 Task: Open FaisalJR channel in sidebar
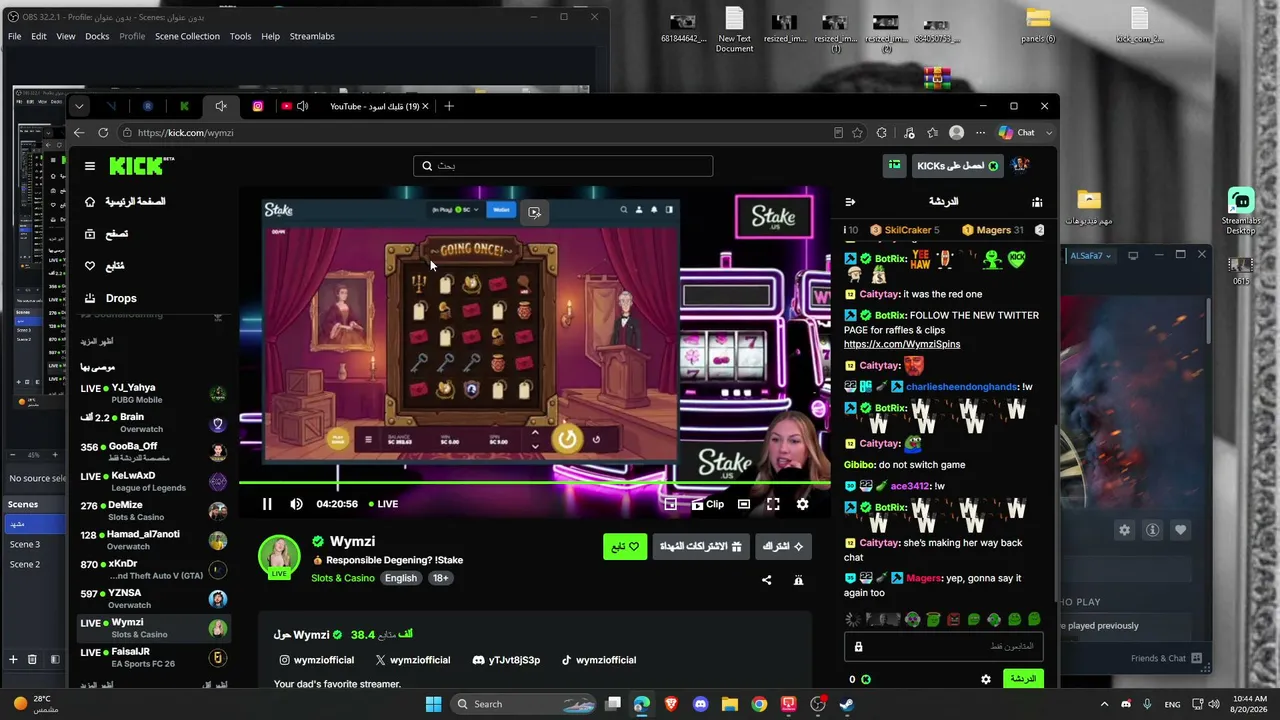coord(153,658)
